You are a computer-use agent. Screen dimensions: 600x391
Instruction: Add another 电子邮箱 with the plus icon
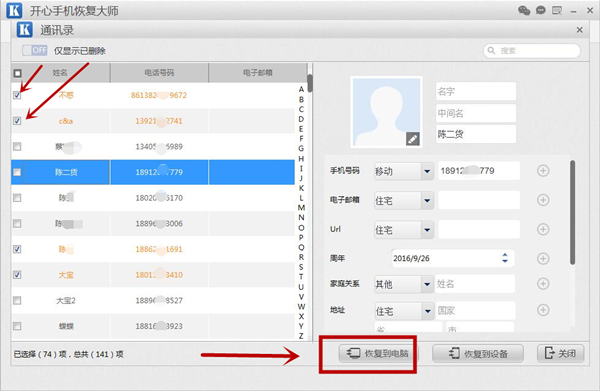click(x=543, y=200)
